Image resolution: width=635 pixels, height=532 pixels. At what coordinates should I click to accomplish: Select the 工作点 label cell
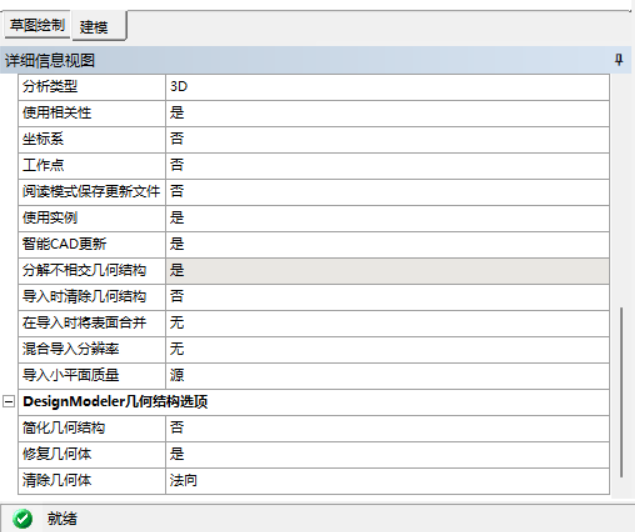tap(92, 166)
